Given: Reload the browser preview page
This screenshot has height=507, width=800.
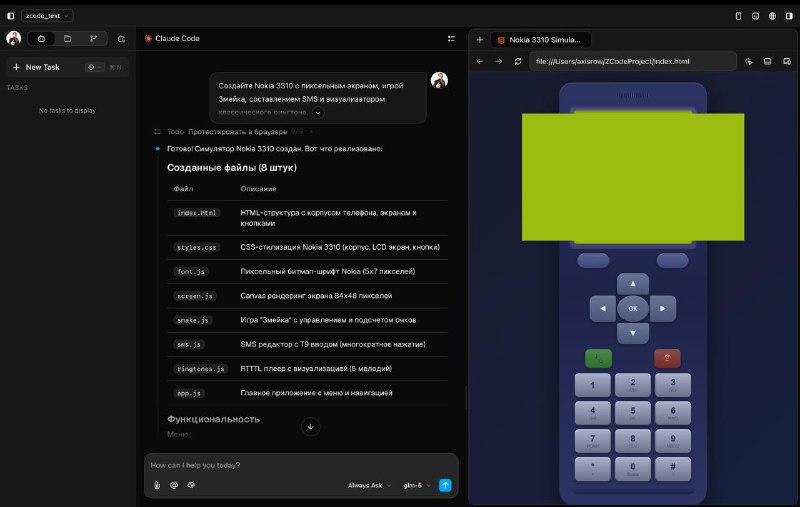Looking at the screenshot, I should [517, 61].
